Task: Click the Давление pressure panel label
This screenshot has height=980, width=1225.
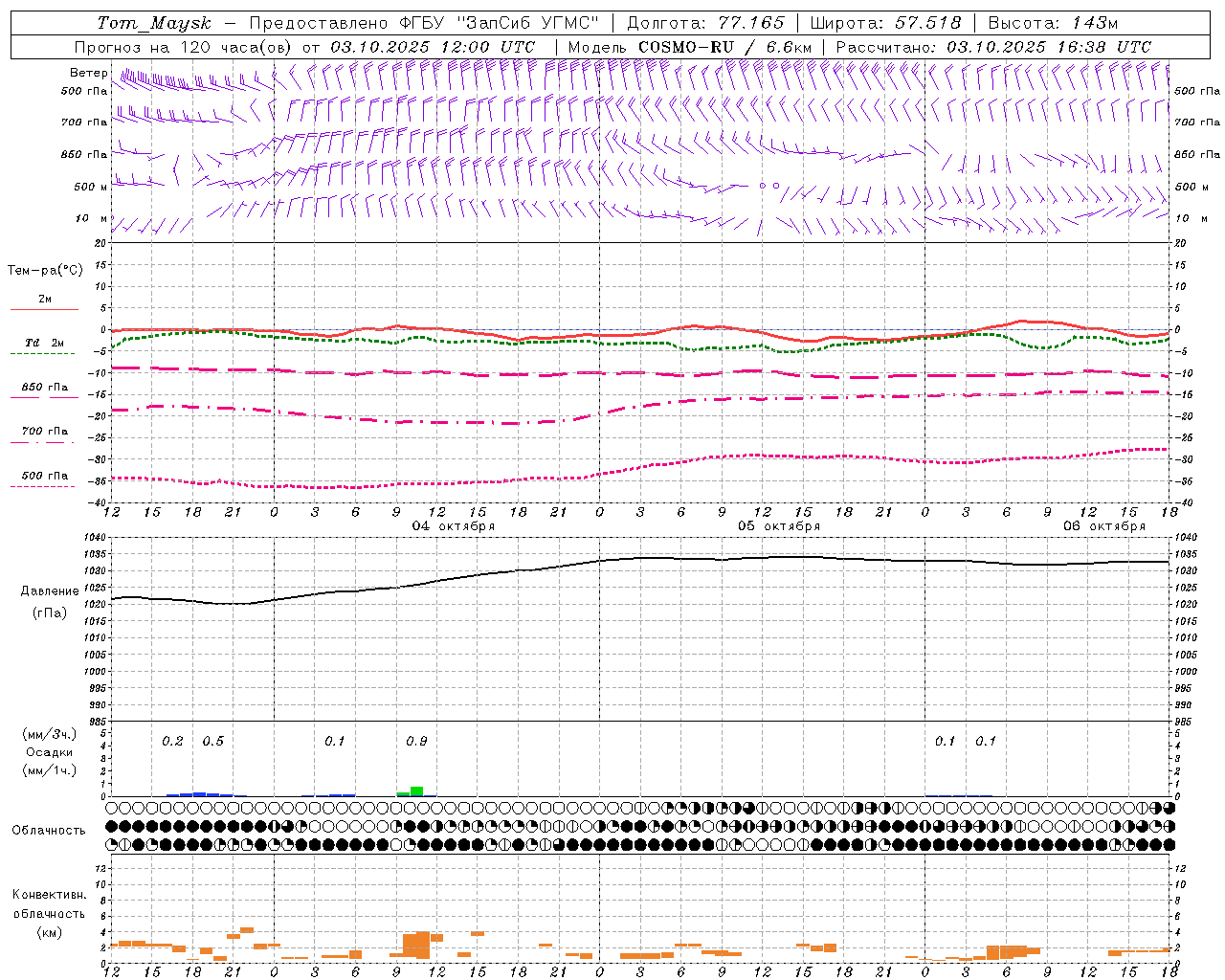Action: [50, 591]
